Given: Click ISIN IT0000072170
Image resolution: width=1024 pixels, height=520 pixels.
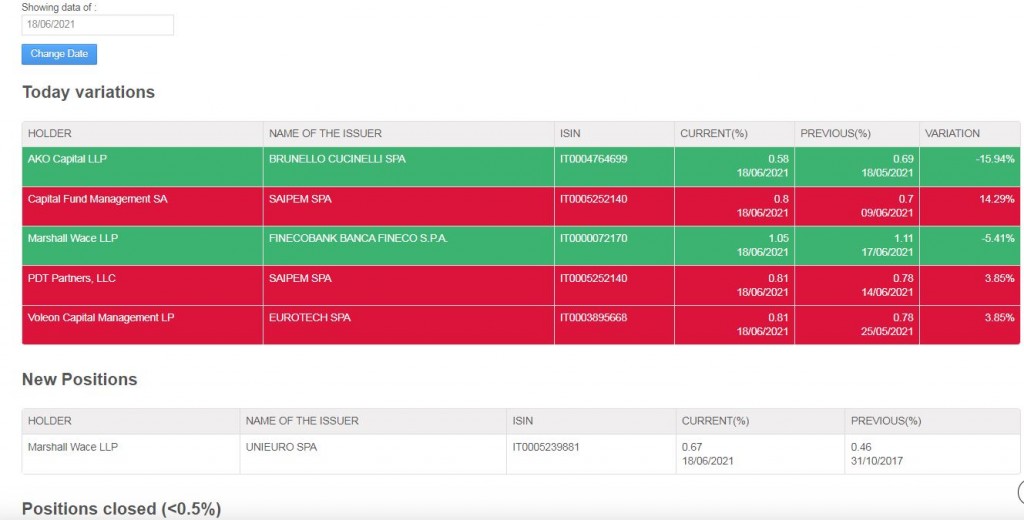Looking at the screenshot, I should point(593,238).
